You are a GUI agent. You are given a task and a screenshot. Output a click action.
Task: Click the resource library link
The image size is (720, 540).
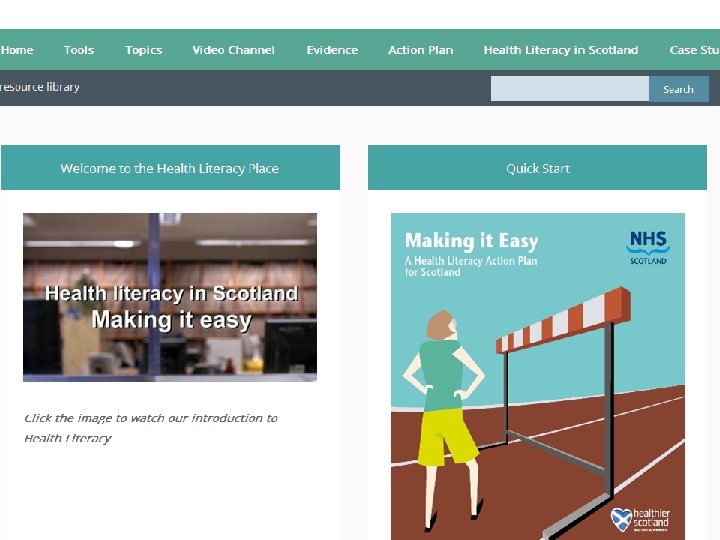(39, 87)
